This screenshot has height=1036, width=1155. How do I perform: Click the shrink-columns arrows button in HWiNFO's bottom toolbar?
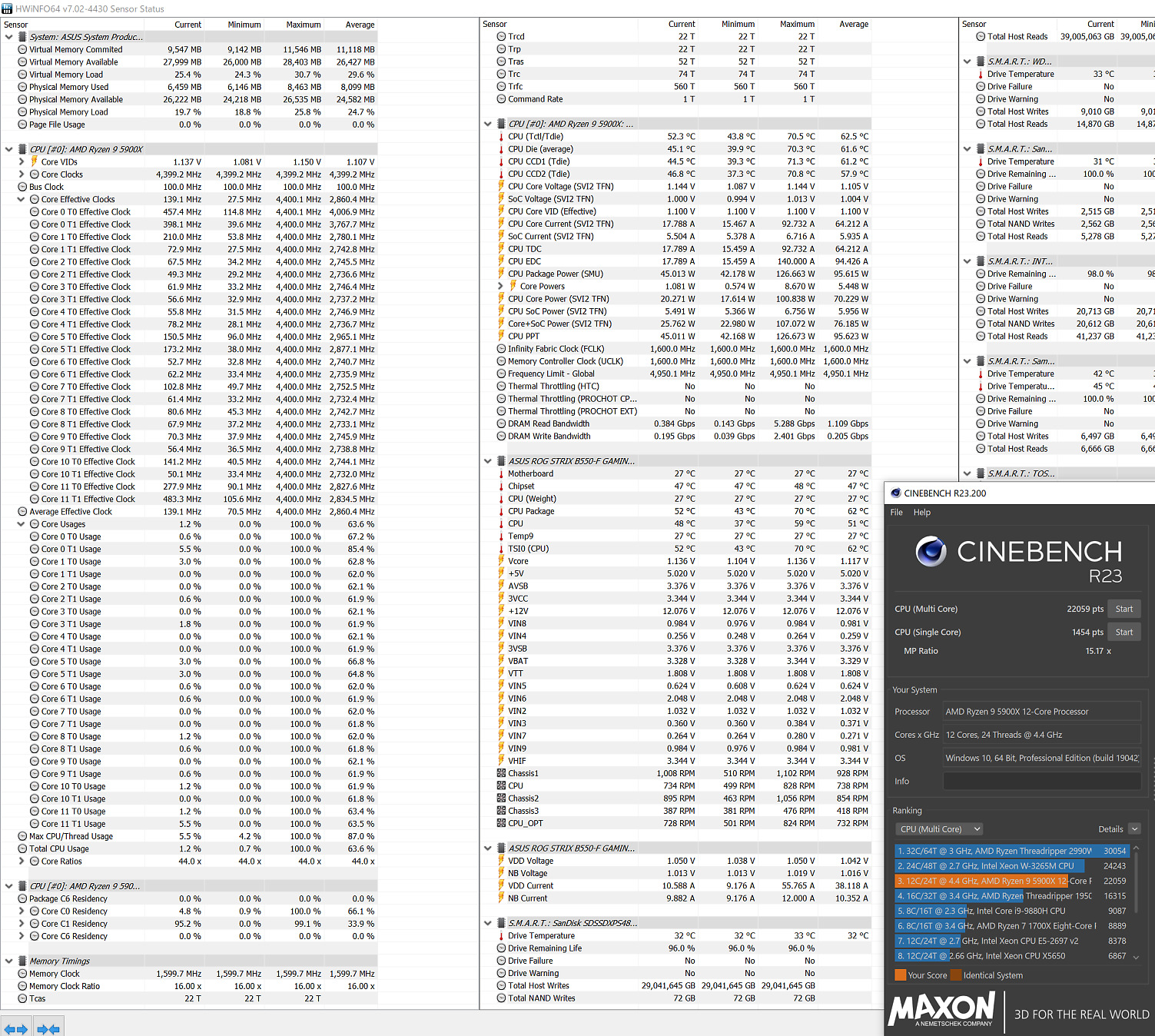48,1028
